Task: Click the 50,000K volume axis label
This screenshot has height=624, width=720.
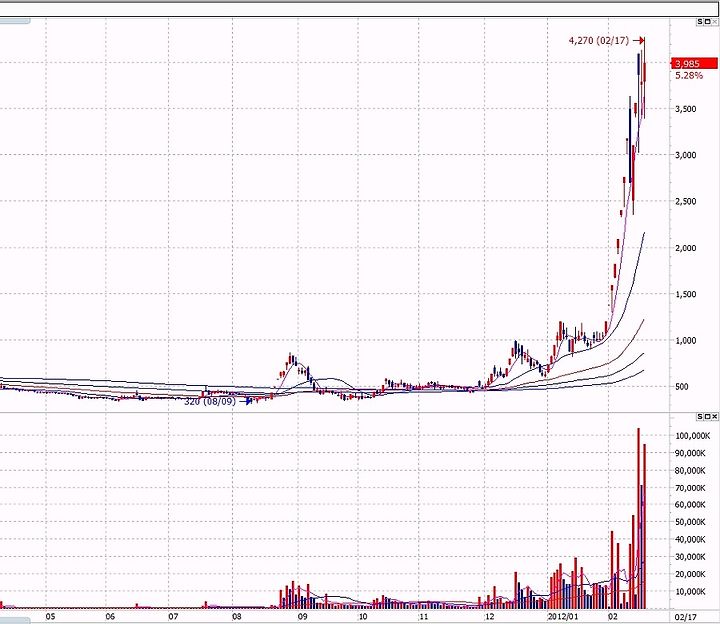Action: click(x=690, y=522)
